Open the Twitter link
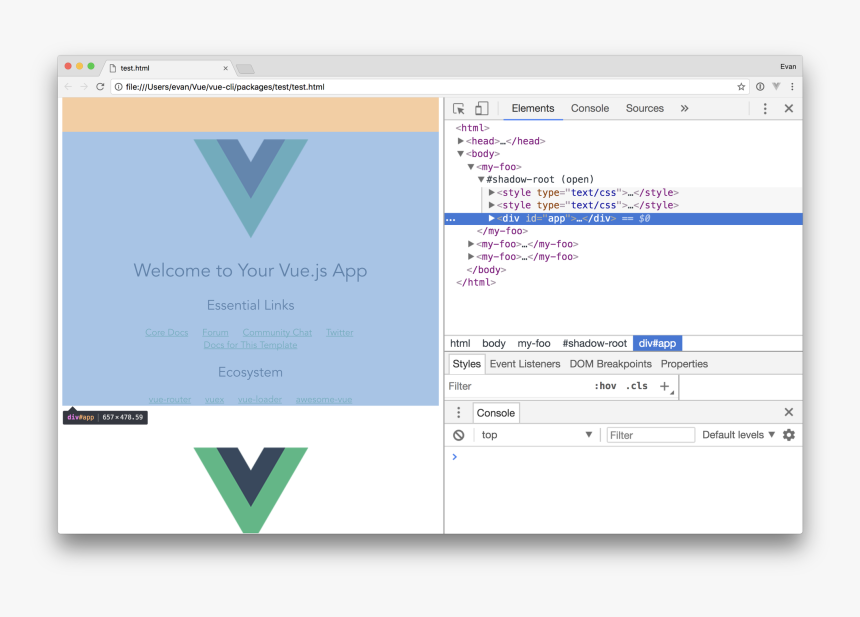Viewport: 860px width, 617px height. pos(340,332)
